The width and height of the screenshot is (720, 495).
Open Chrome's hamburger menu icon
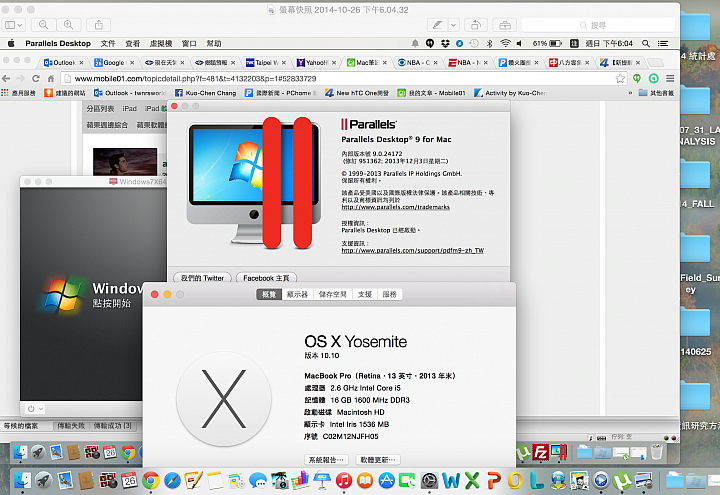tap(670, 79)
